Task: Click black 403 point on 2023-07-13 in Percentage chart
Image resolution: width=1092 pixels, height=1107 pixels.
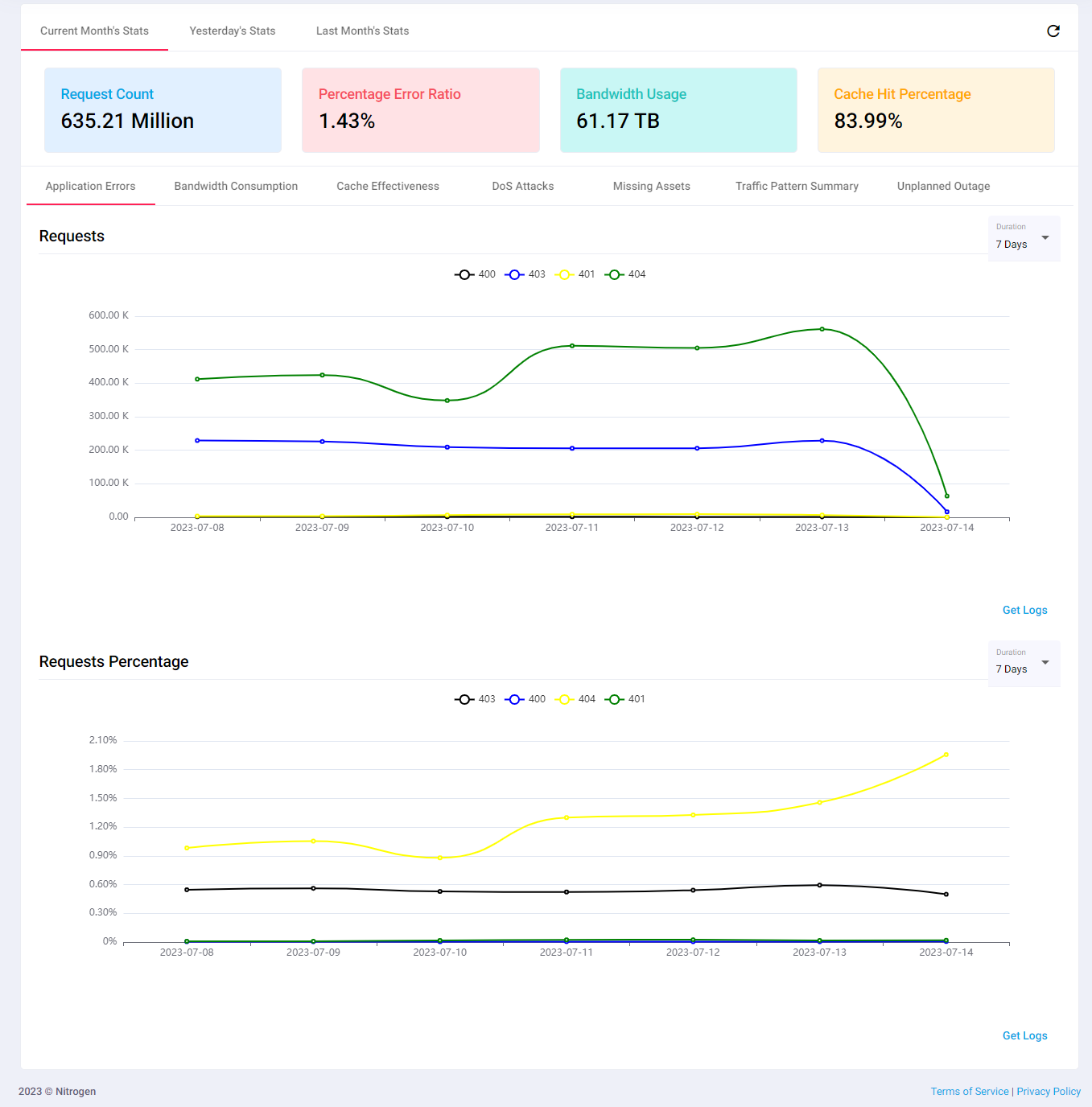Action: coord(819,885)
